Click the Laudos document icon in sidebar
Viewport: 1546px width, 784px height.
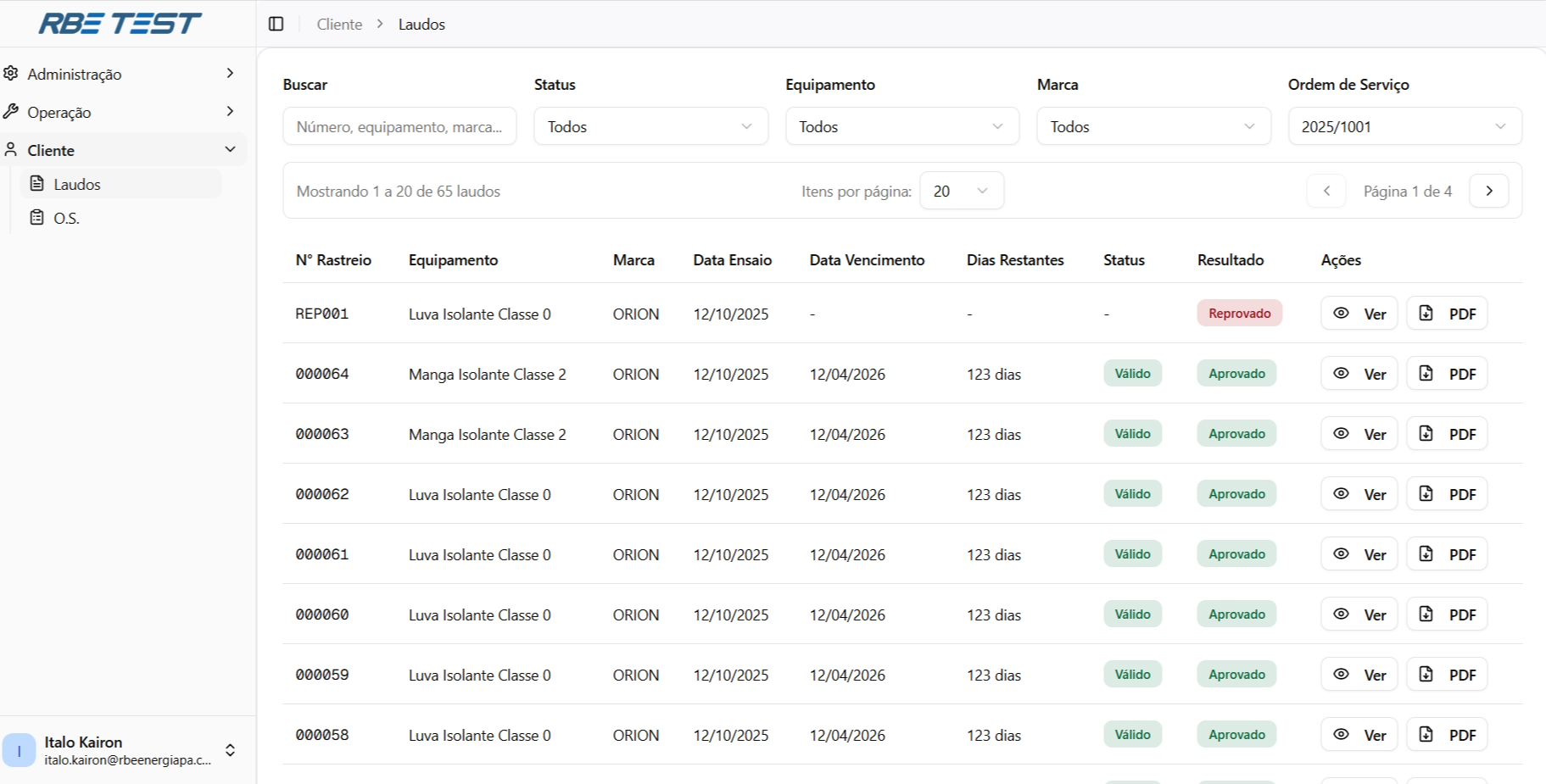click(37, 184)
